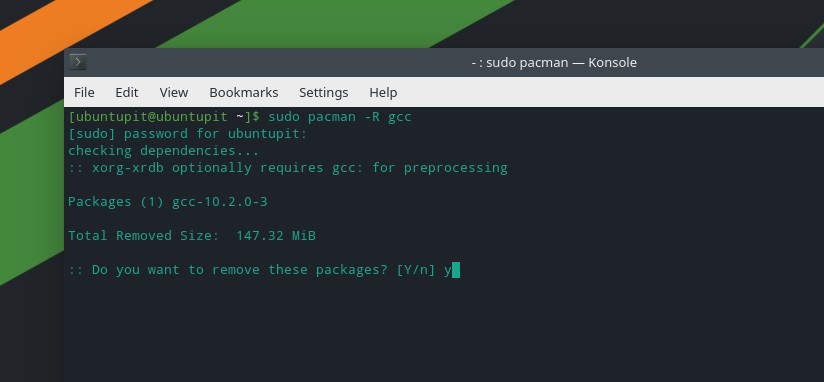Click the 'sudo pacman -R gcc' command text
Image resolution: width=824 pixels, height=382 pixels.
tap(339, 117)
